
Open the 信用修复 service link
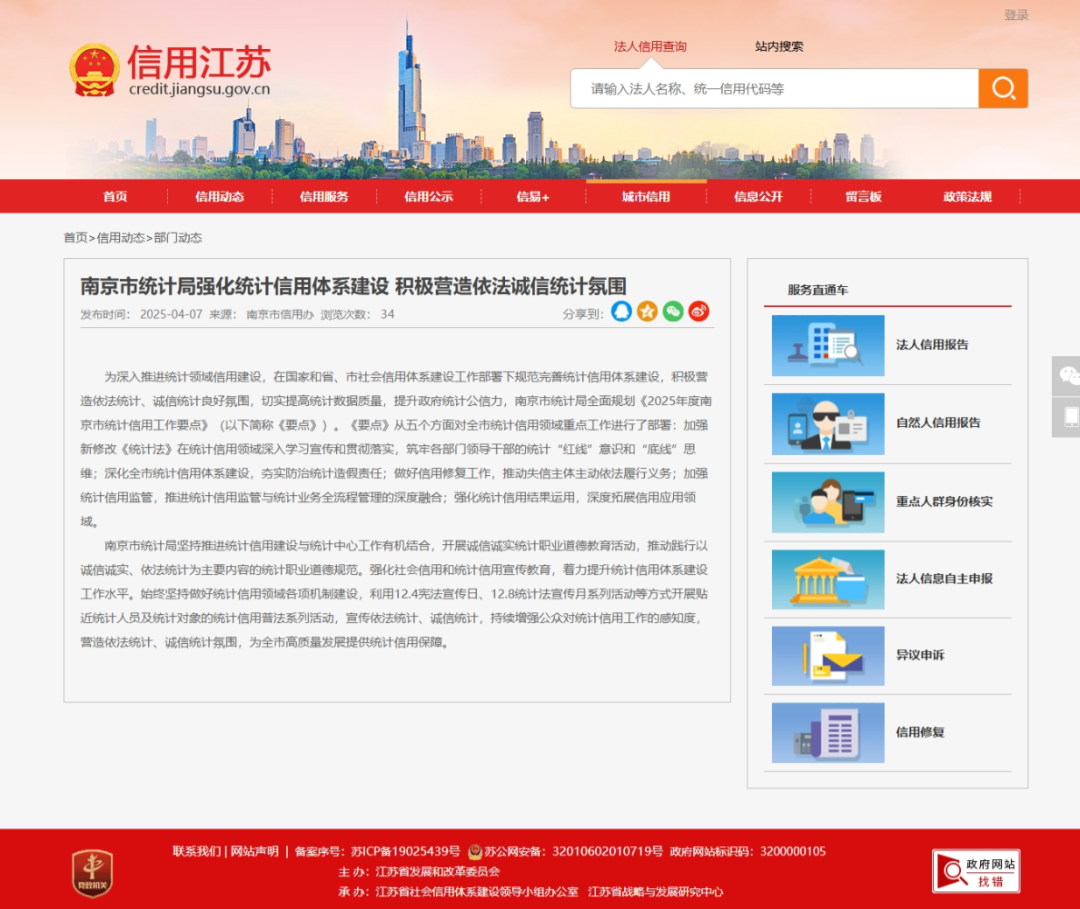tap(919, 732)
